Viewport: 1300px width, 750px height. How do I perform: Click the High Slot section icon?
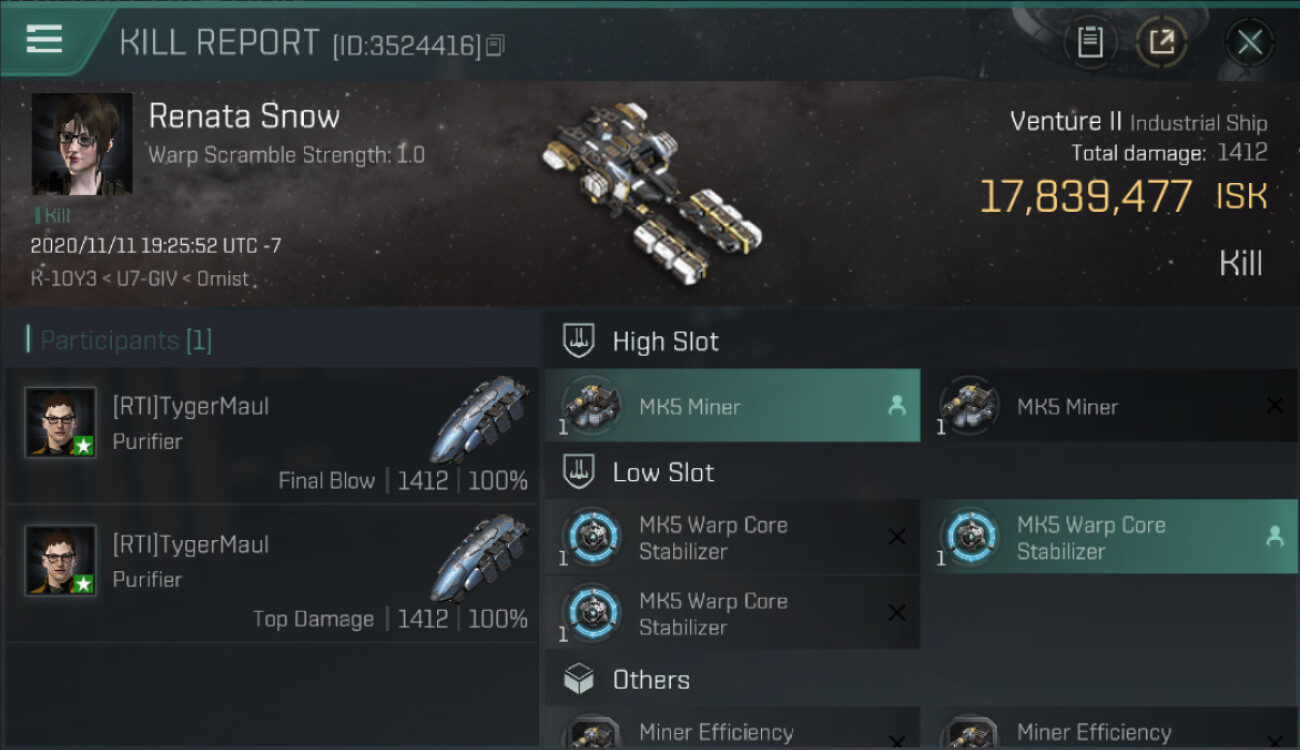pyautogui.click(x=579, y=341)
